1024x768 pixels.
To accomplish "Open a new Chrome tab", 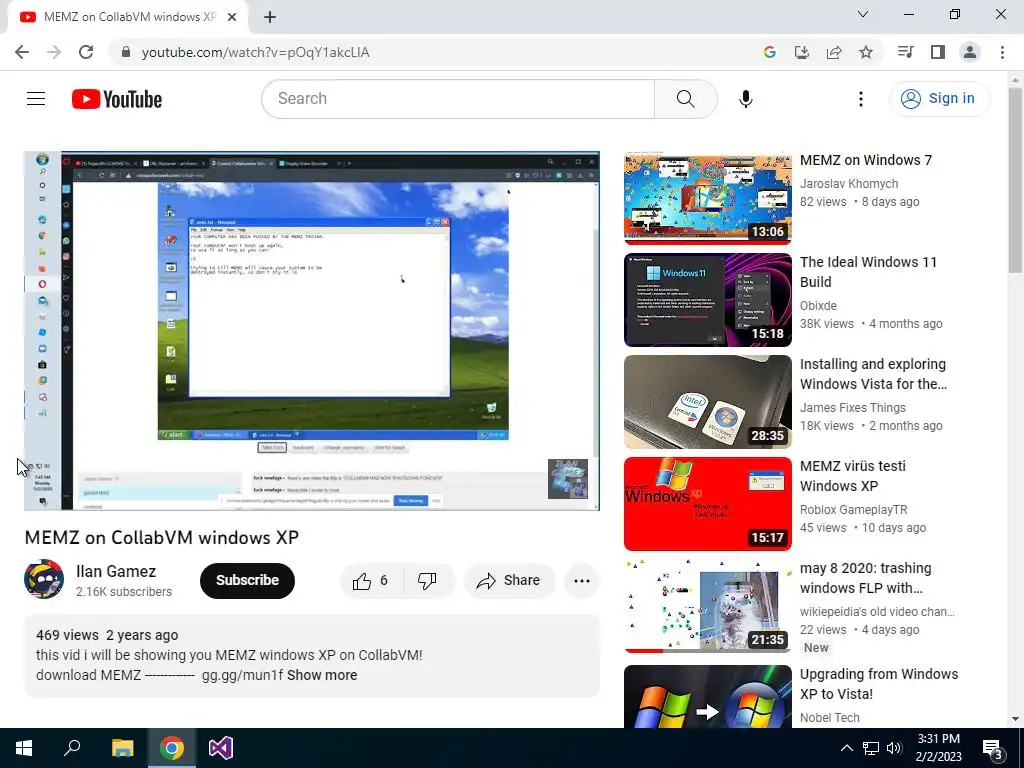I will click(270, 17).
